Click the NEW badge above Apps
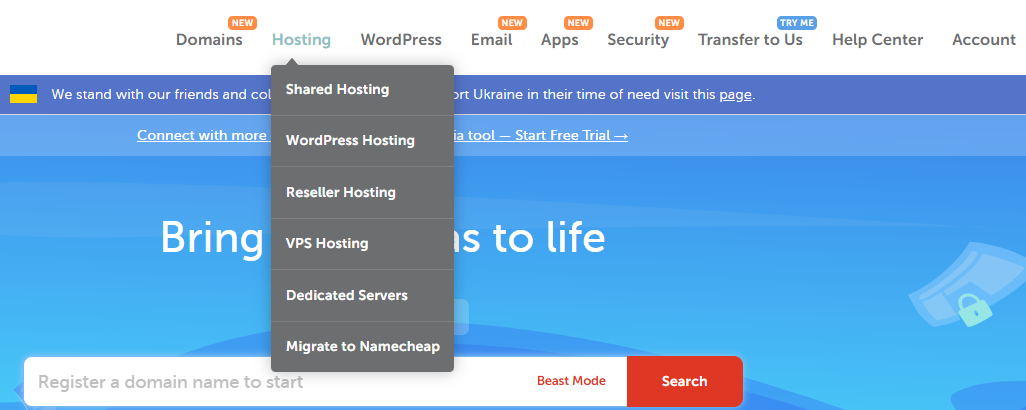1026x410 pixels. (578, 23)
